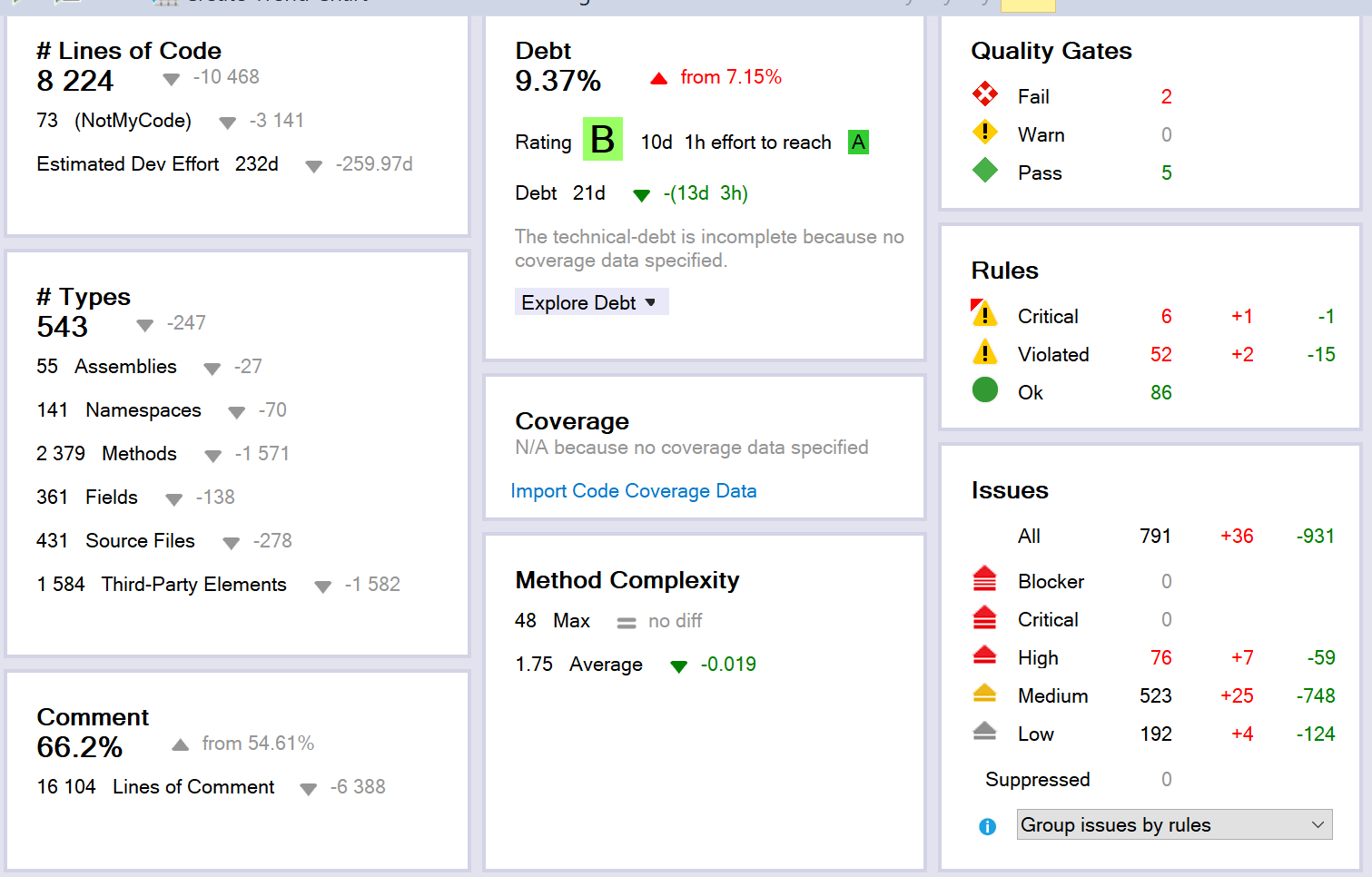Click the Critical rules warning icon
This screenshot has width=1372, height=877.
pyautogui.click(x=984, y=313)
